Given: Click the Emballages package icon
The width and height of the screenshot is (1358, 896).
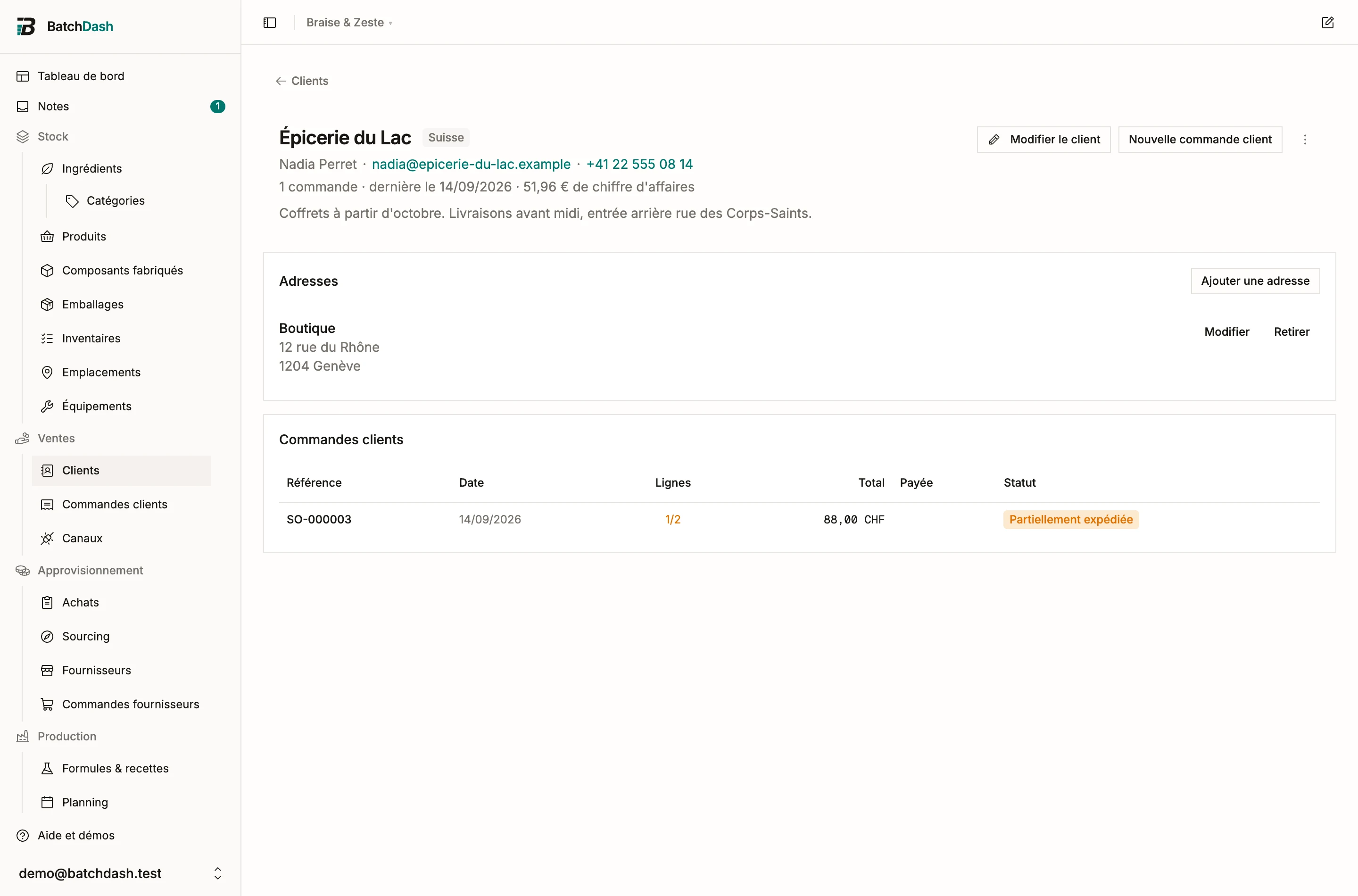Looking at the screenshot, I should [x=48, y=305].
